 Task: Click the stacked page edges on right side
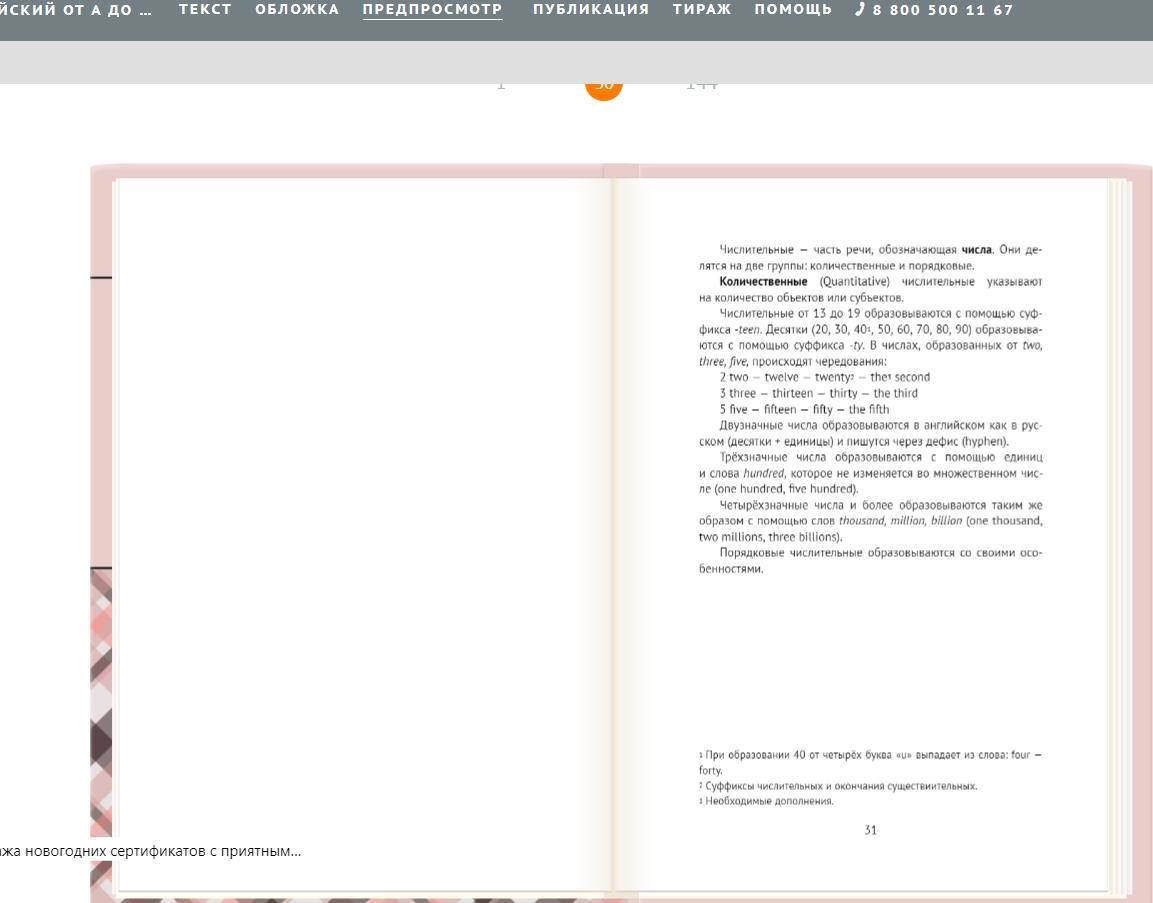1117,532
